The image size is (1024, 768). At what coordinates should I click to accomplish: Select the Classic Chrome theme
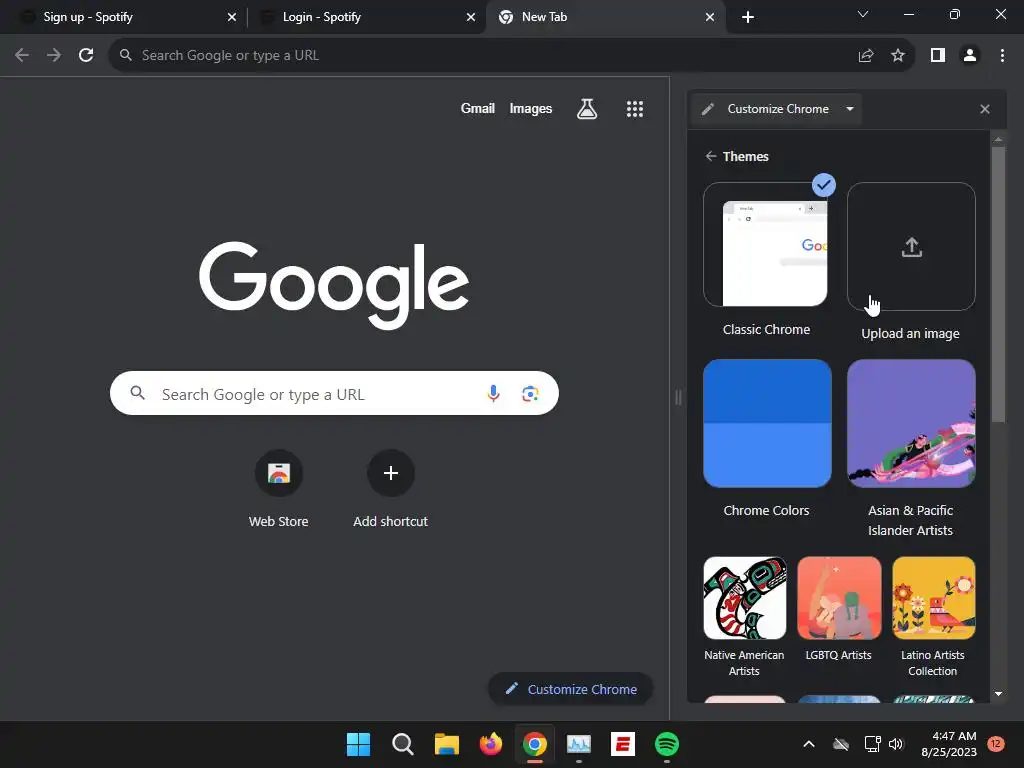(x=766, y=246)
